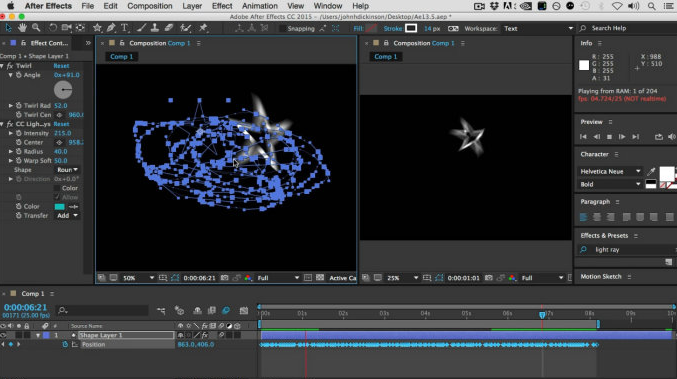Reset the Twirl effect
677x379 pixels.
61,66
